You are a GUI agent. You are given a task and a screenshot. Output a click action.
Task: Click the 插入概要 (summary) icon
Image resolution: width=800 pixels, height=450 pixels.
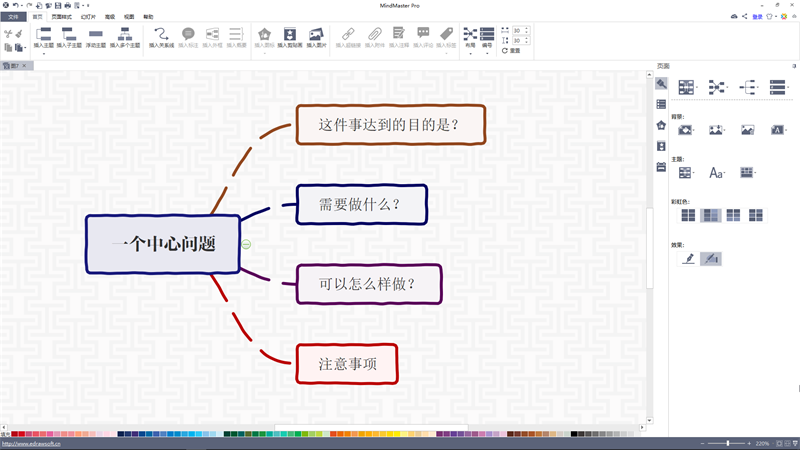click(236, 34)
